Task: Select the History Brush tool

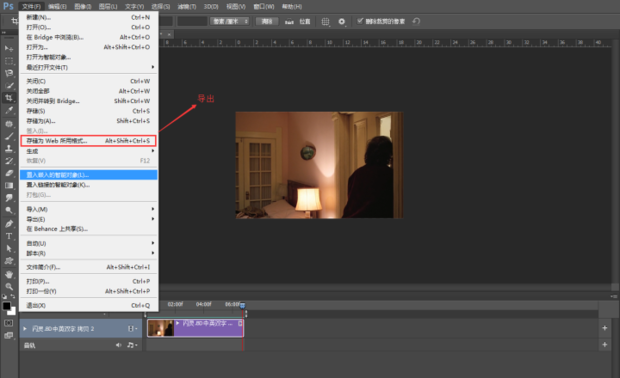Action: pos(9,161)
